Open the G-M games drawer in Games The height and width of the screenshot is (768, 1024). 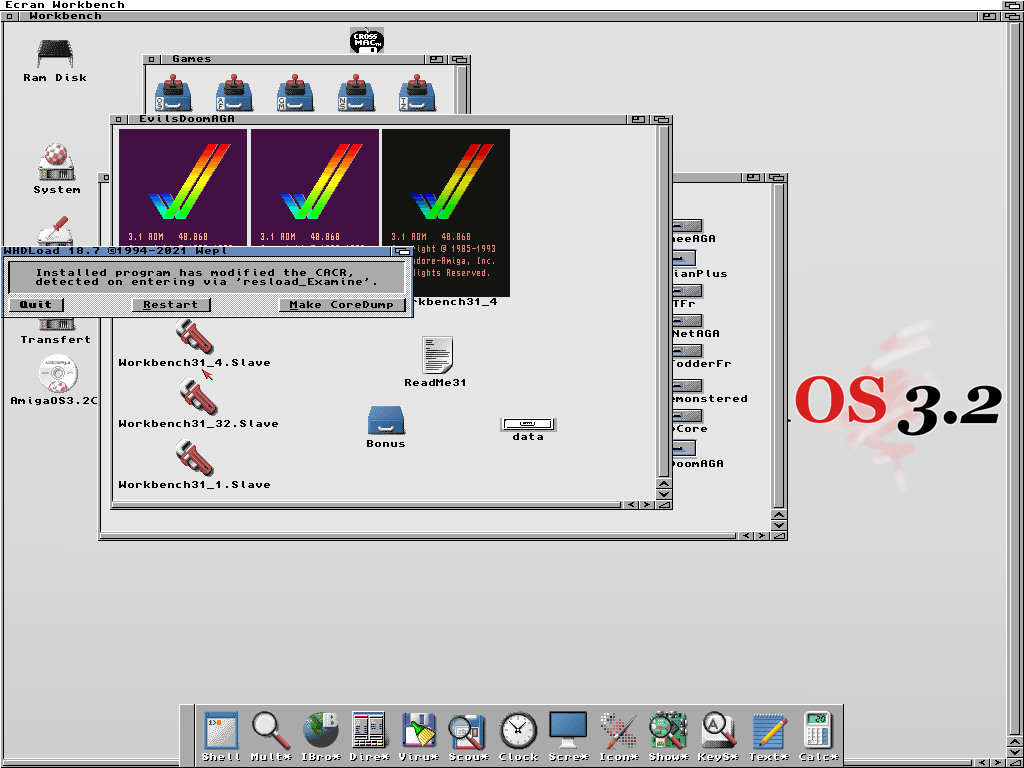click(295, 92)
